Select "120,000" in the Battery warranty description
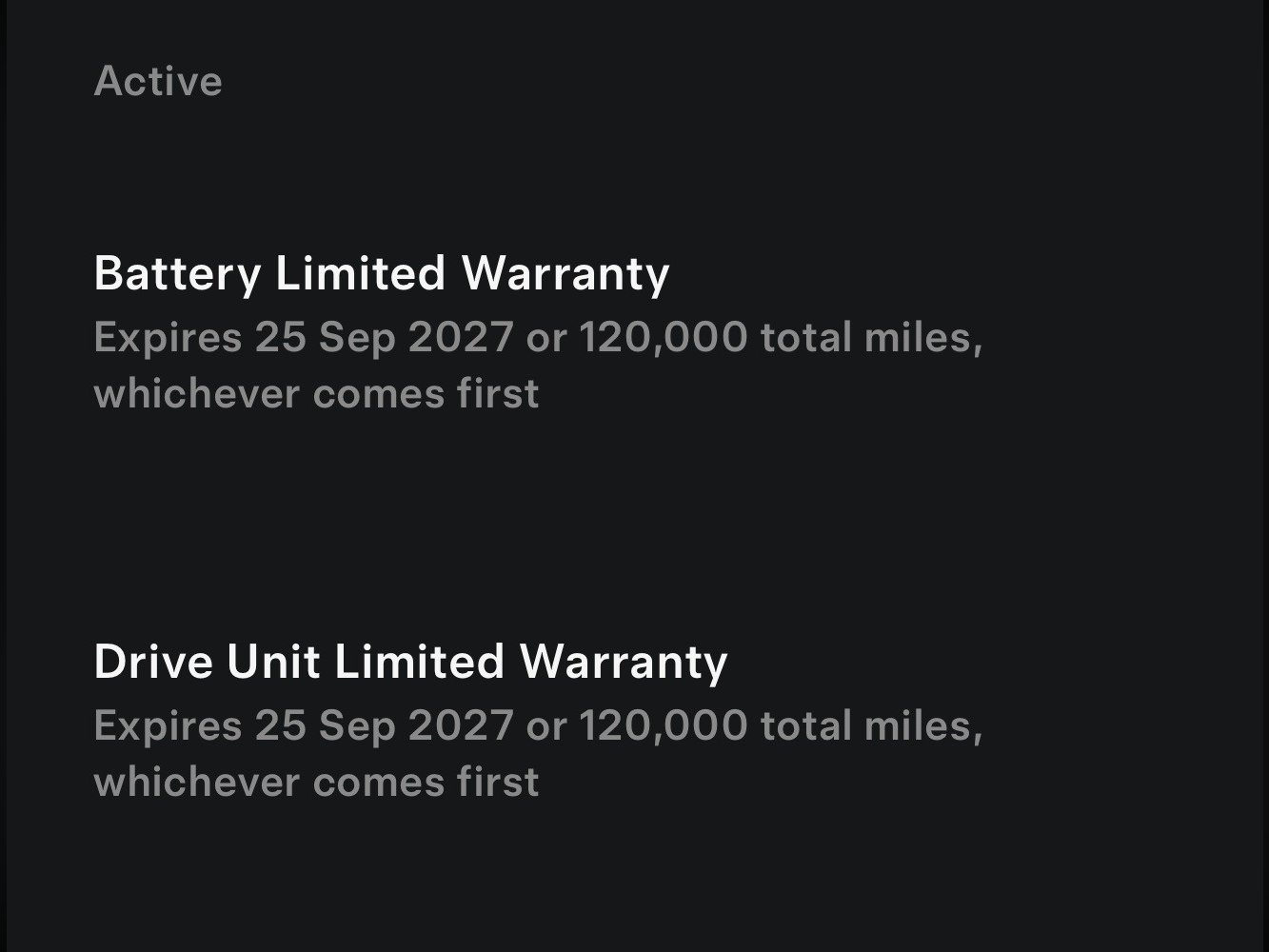Screen dimensions: 1269x952 pyautogui.click(x=663, y=338)
